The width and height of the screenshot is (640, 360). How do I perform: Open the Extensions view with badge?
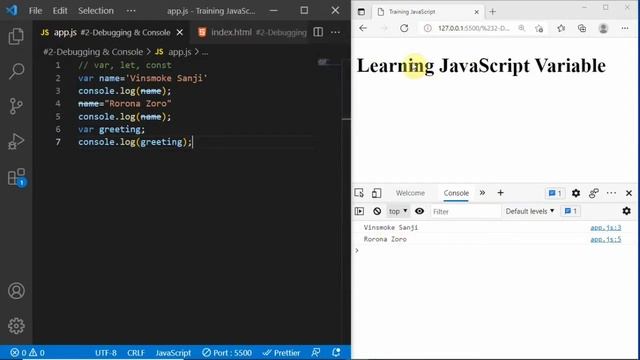point(17,178)
